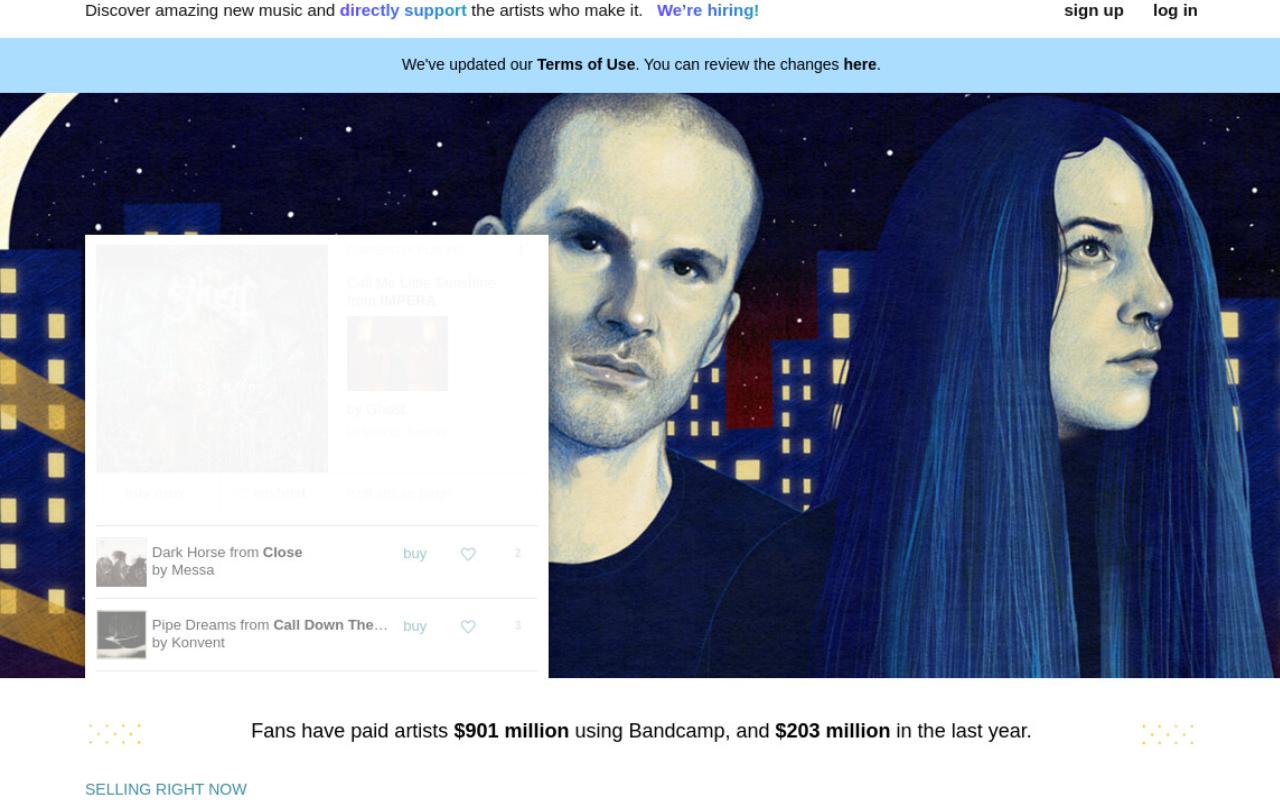
Task: Open the directly support link
Action: [x=403, y=10]
